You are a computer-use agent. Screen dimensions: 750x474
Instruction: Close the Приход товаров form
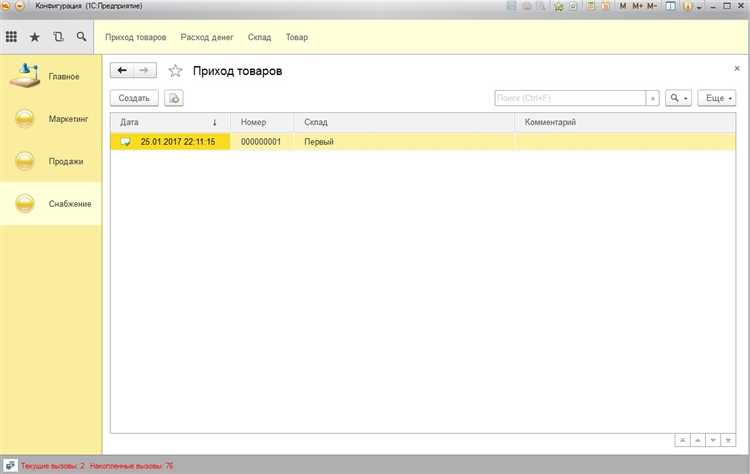[737, 68]
